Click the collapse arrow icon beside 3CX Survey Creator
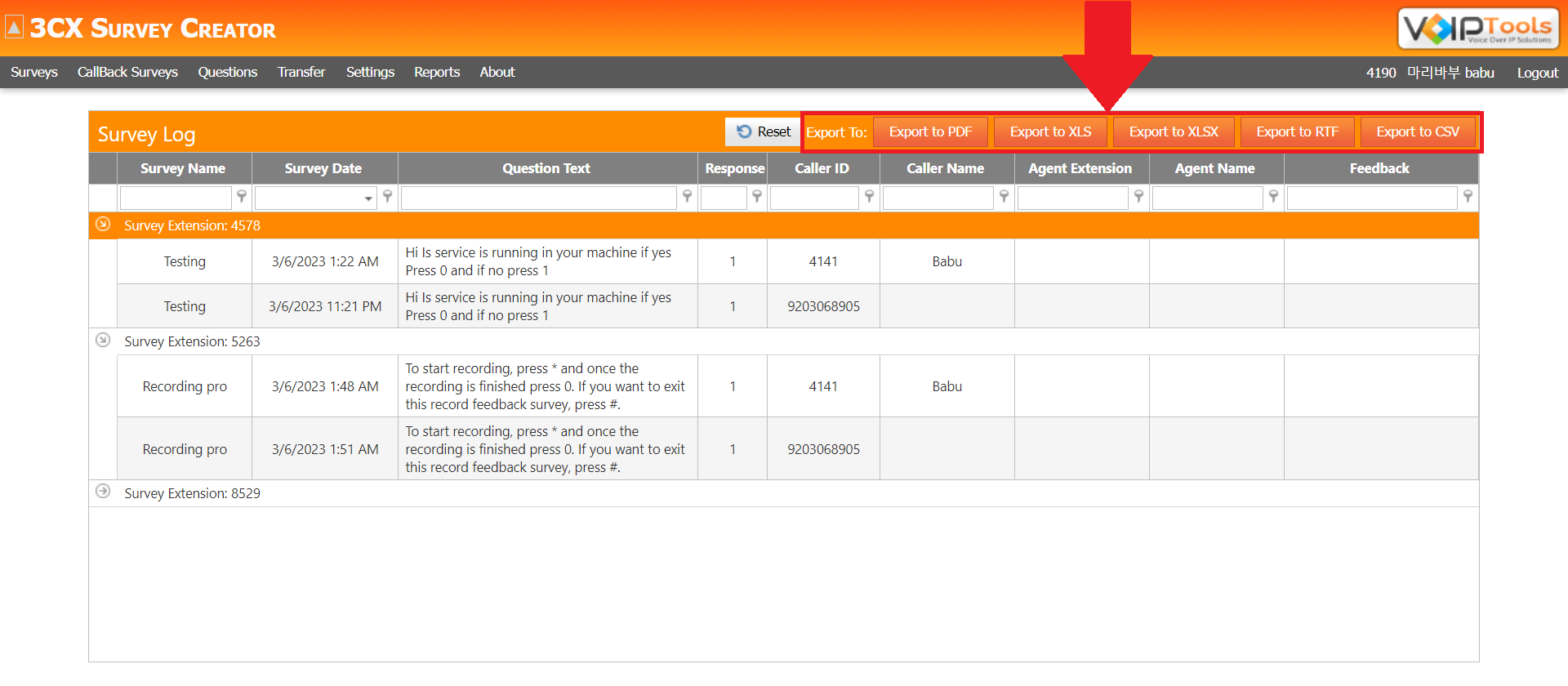This screenshot has width=1568, height=686. 14,29
